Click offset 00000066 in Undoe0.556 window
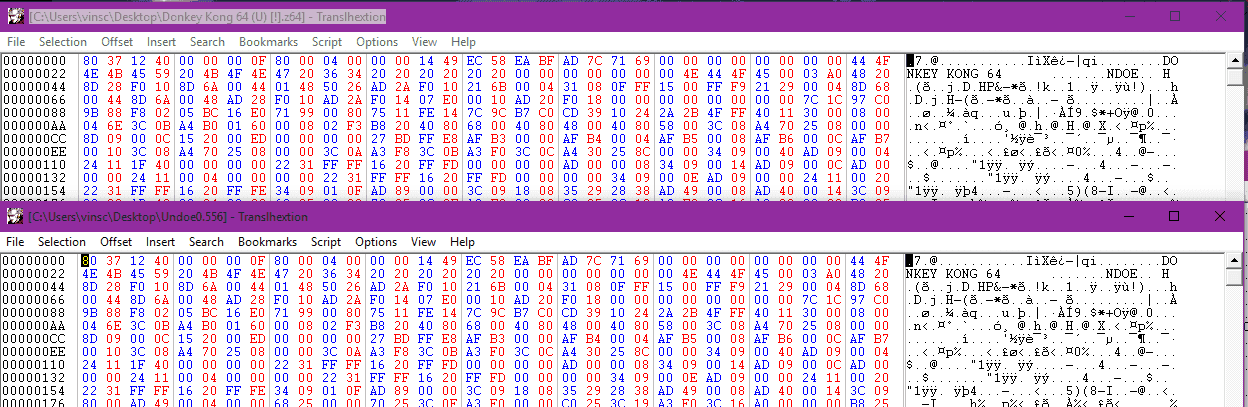This screenshot has width=1248, height=407. point(33,300)
